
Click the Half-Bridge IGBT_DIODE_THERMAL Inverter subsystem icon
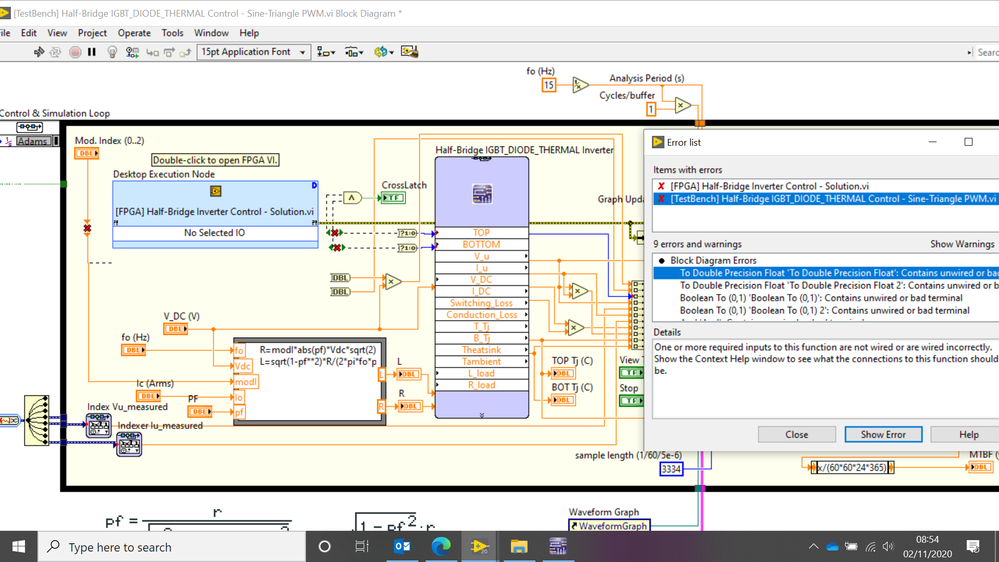click(482, 194)
